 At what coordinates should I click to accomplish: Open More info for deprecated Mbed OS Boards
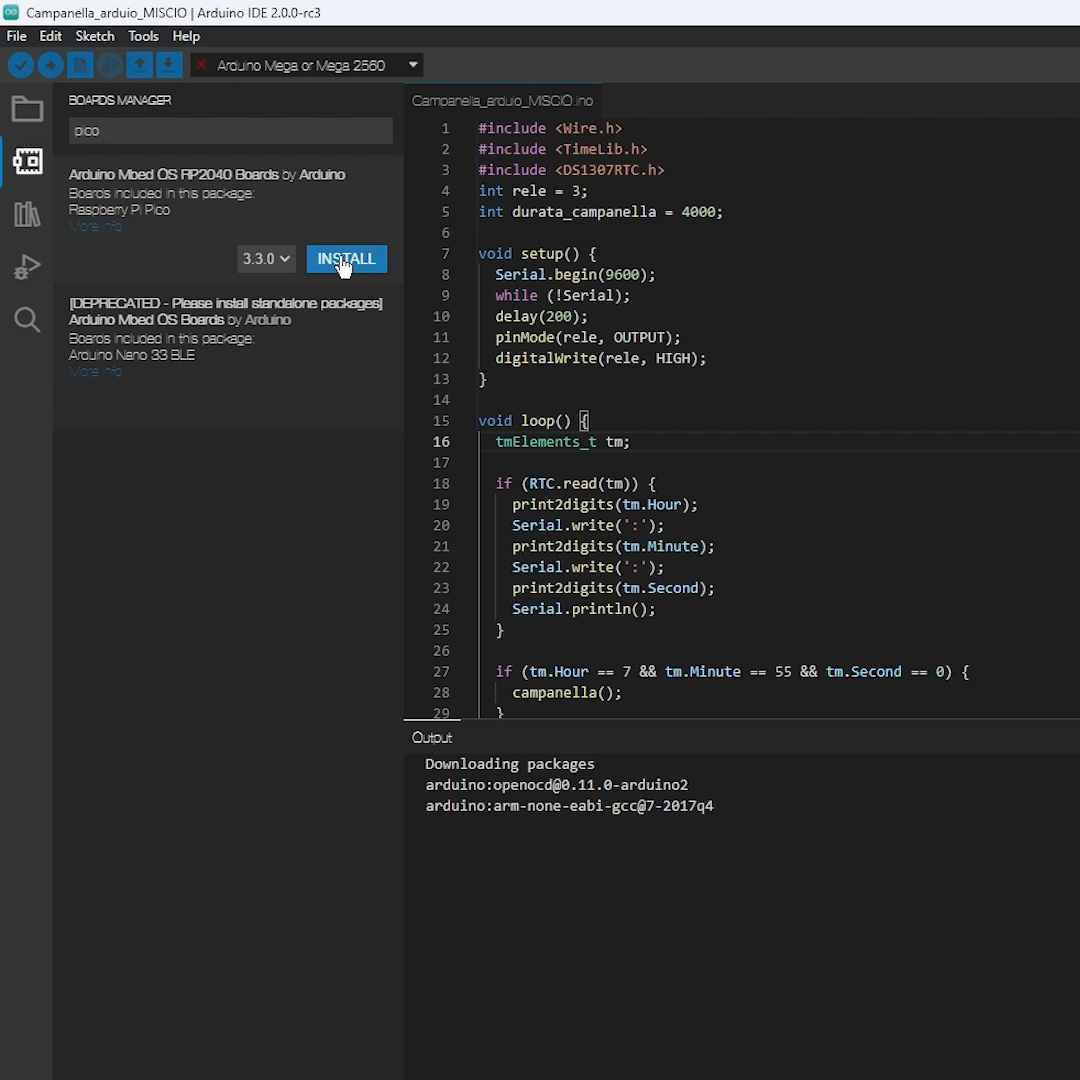pos(96,372)
